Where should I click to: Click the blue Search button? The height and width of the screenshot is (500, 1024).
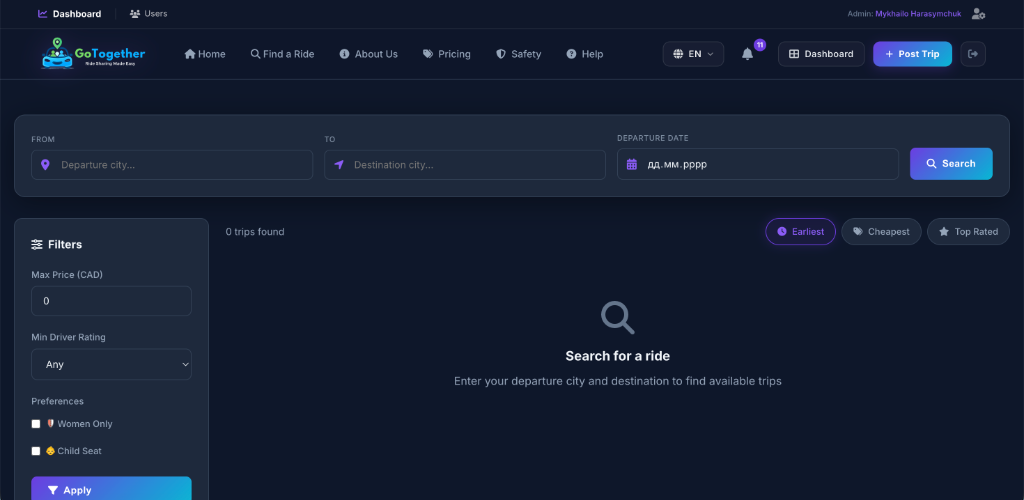tap(951, 164)
